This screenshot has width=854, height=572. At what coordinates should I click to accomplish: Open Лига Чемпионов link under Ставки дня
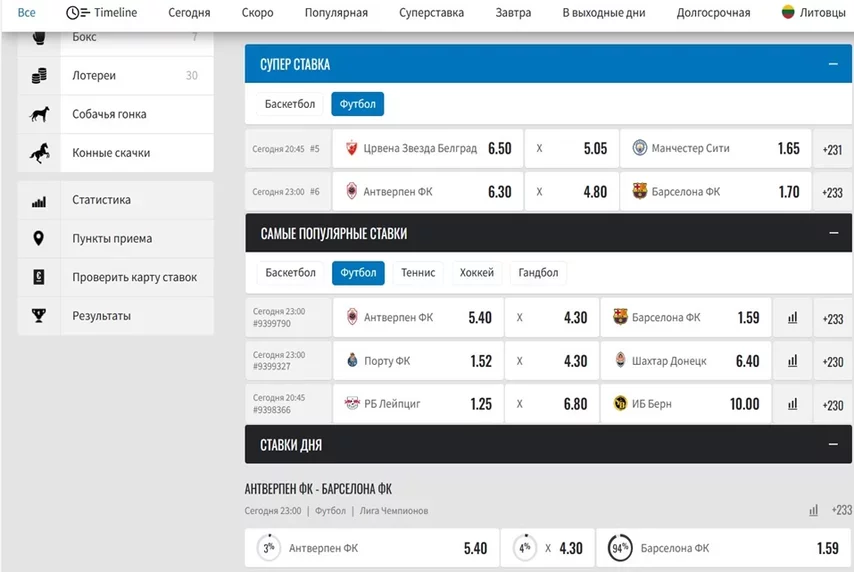point(394,511)
